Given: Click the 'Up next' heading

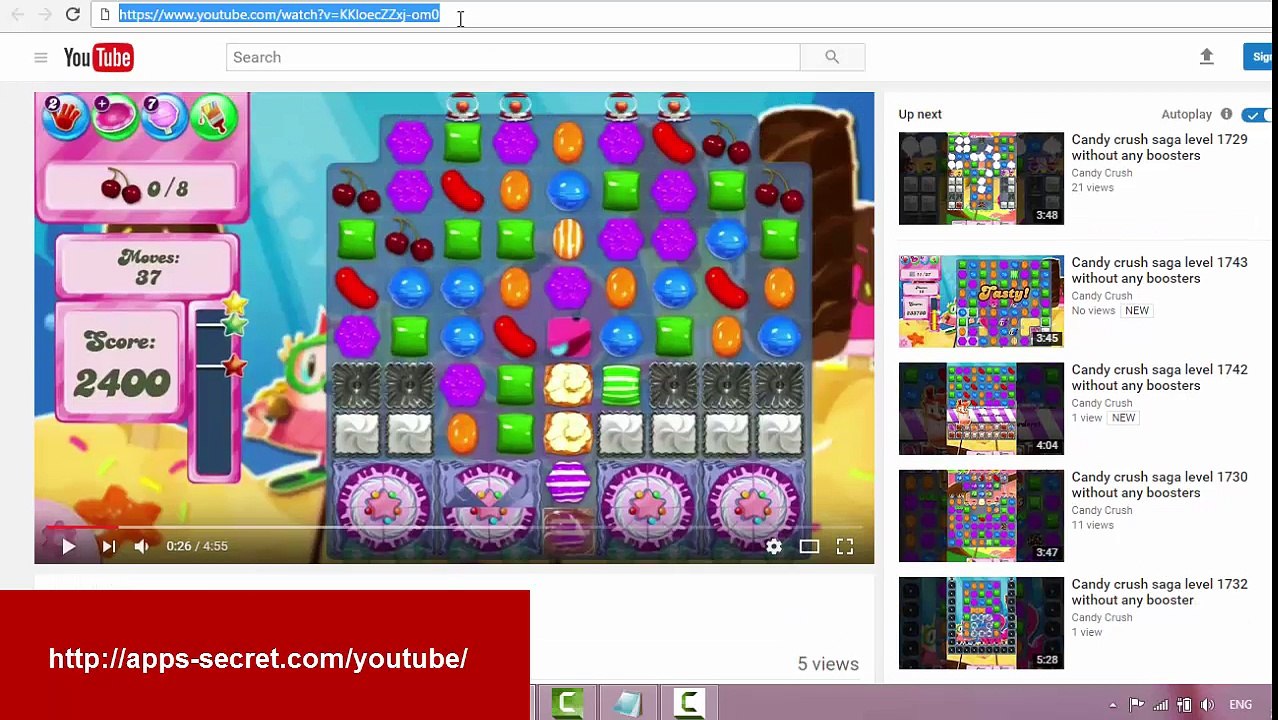Looking at the screenshot, I should (920, 114).
